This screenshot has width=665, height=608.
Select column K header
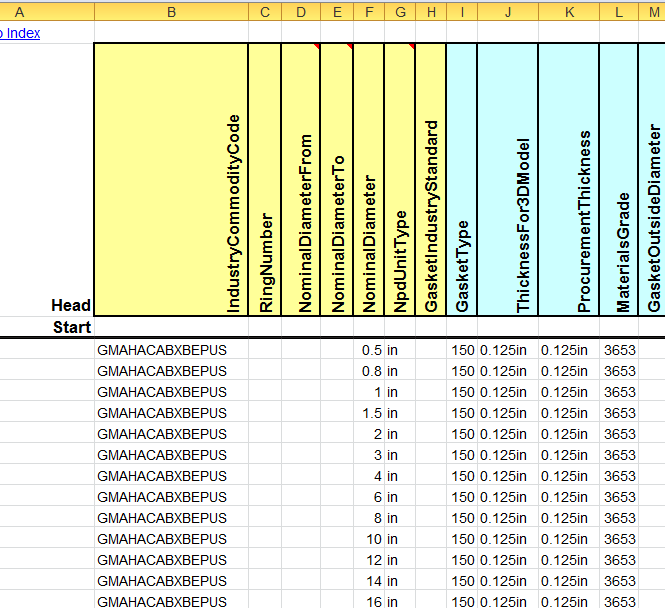click(x=569, y=12)
